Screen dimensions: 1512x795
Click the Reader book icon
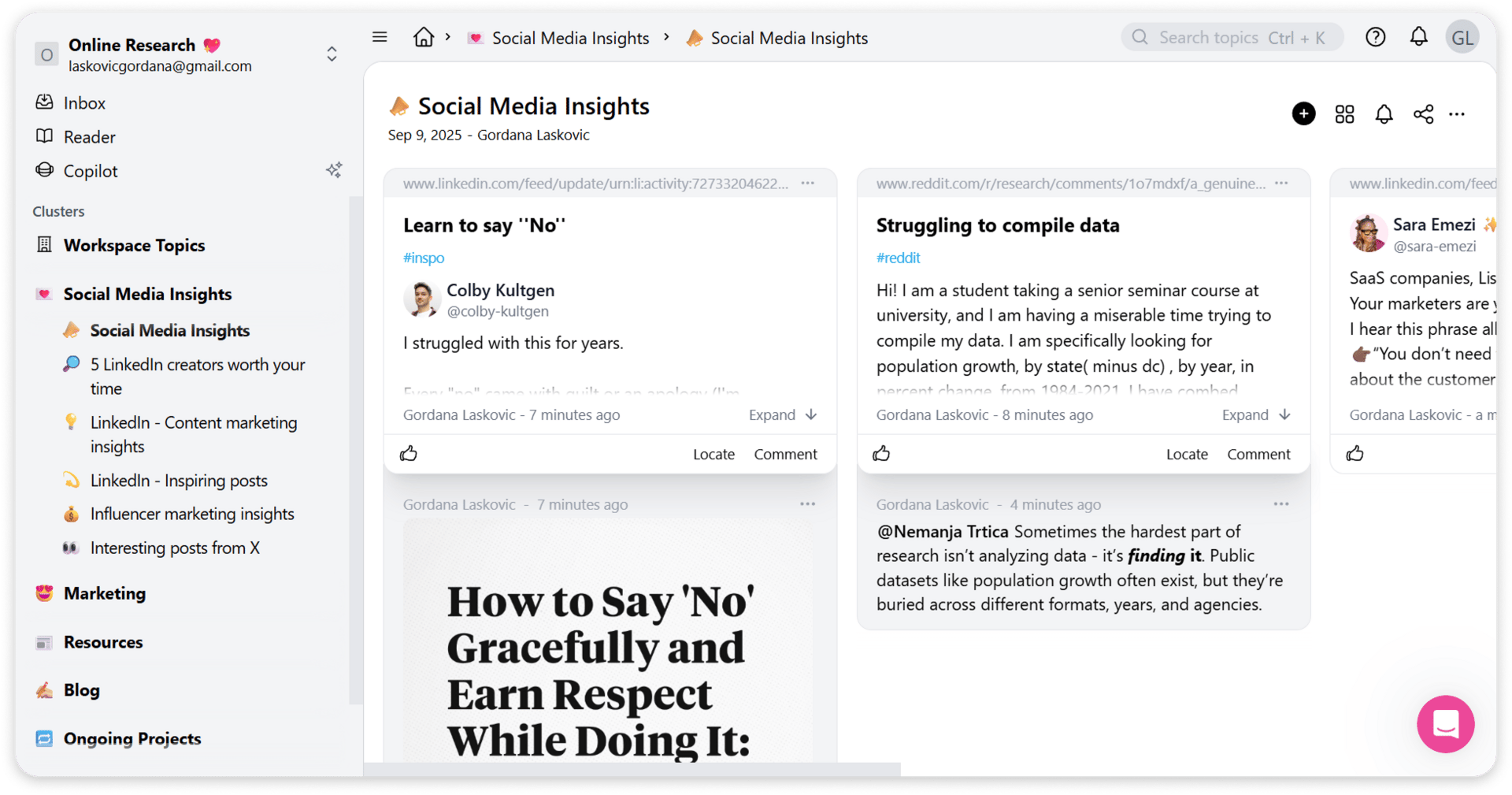point(45,136)
